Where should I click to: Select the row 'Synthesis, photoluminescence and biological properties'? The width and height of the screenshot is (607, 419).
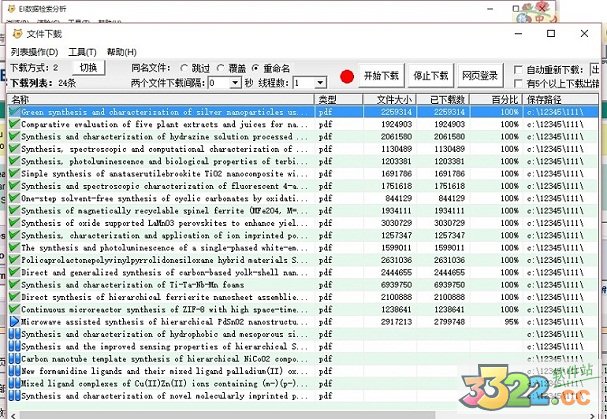[302, 161]
